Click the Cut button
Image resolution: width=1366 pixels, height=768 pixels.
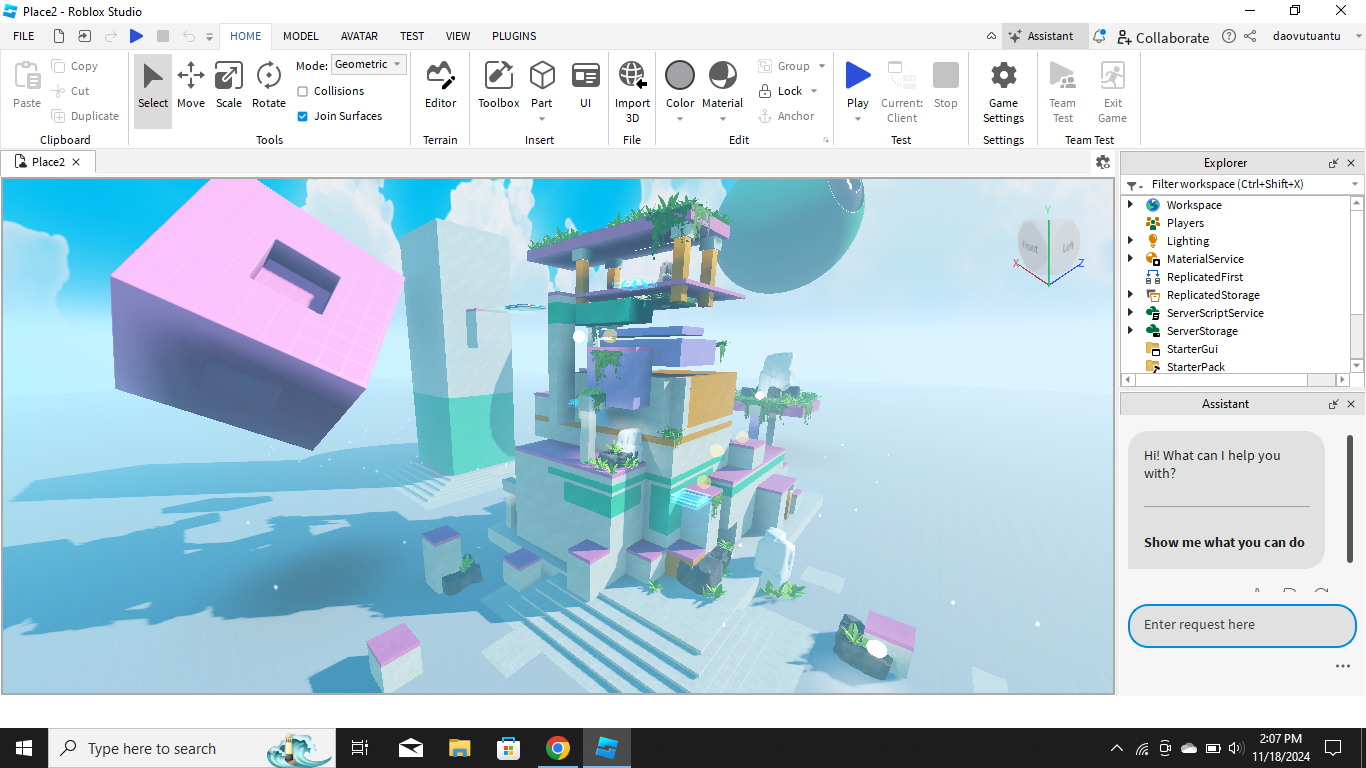(70, 91)
